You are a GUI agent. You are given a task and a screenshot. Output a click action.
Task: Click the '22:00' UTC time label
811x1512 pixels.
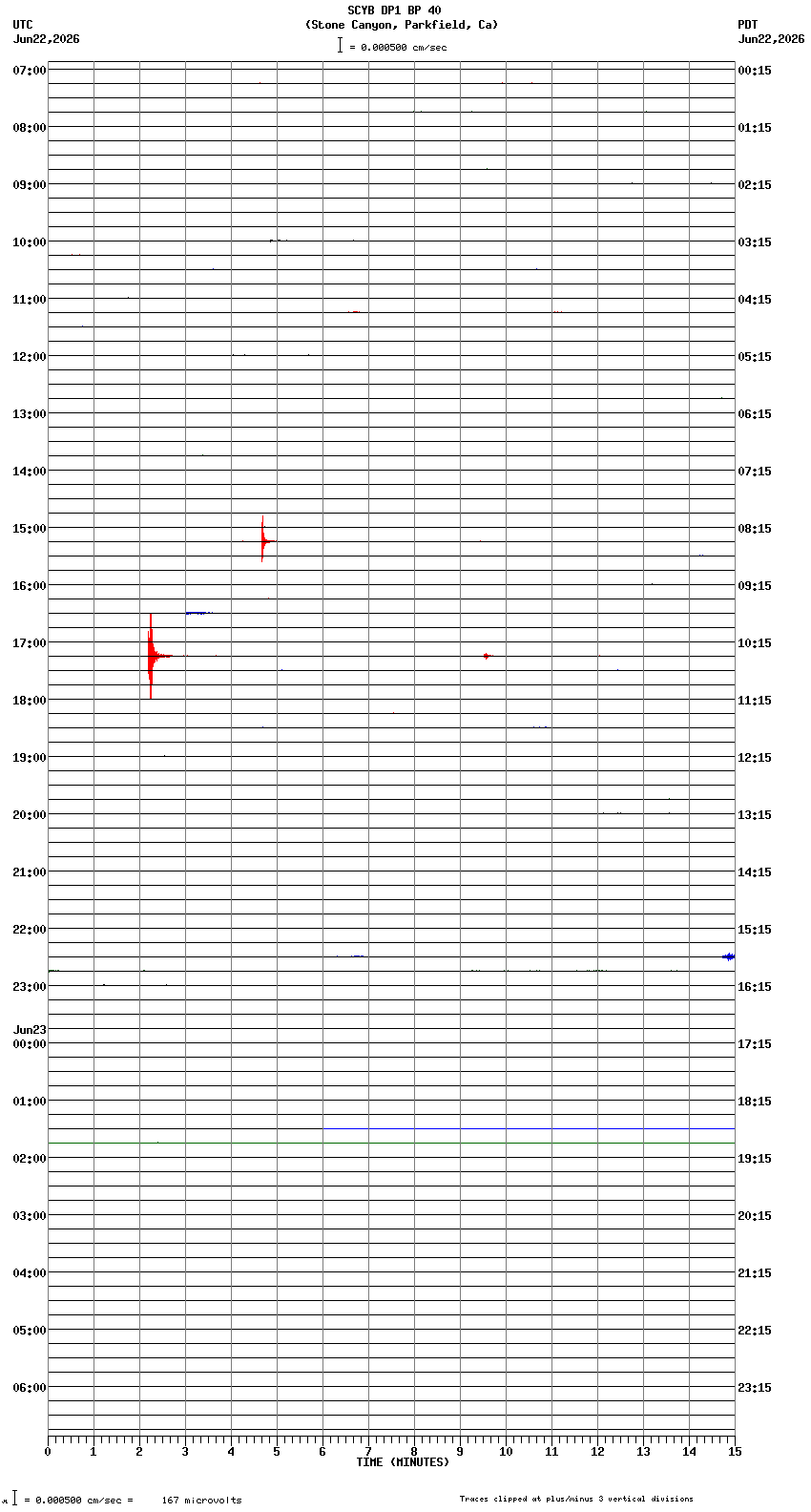pos(30,930)
